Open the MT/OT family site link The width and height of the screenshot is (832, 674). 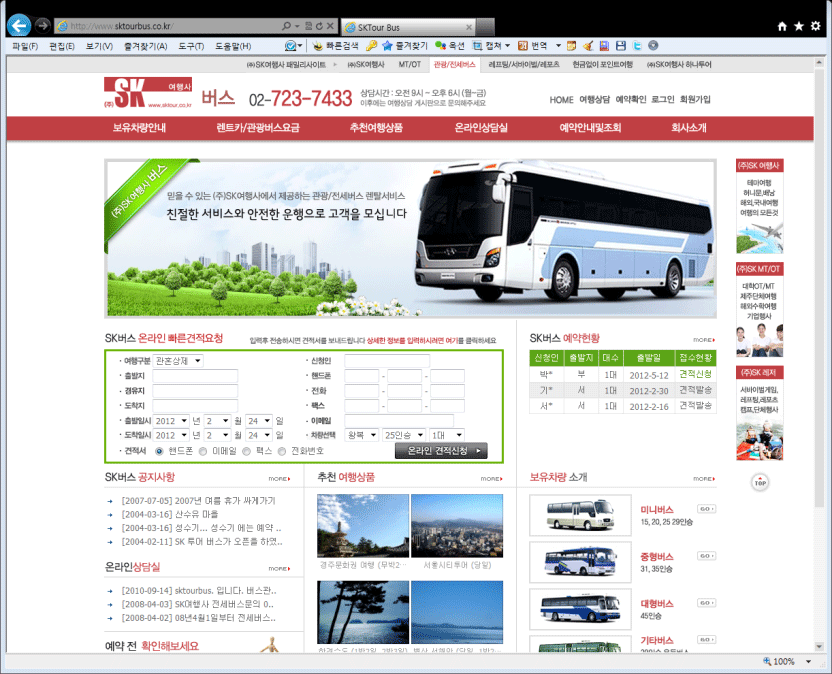pos(410,65)
